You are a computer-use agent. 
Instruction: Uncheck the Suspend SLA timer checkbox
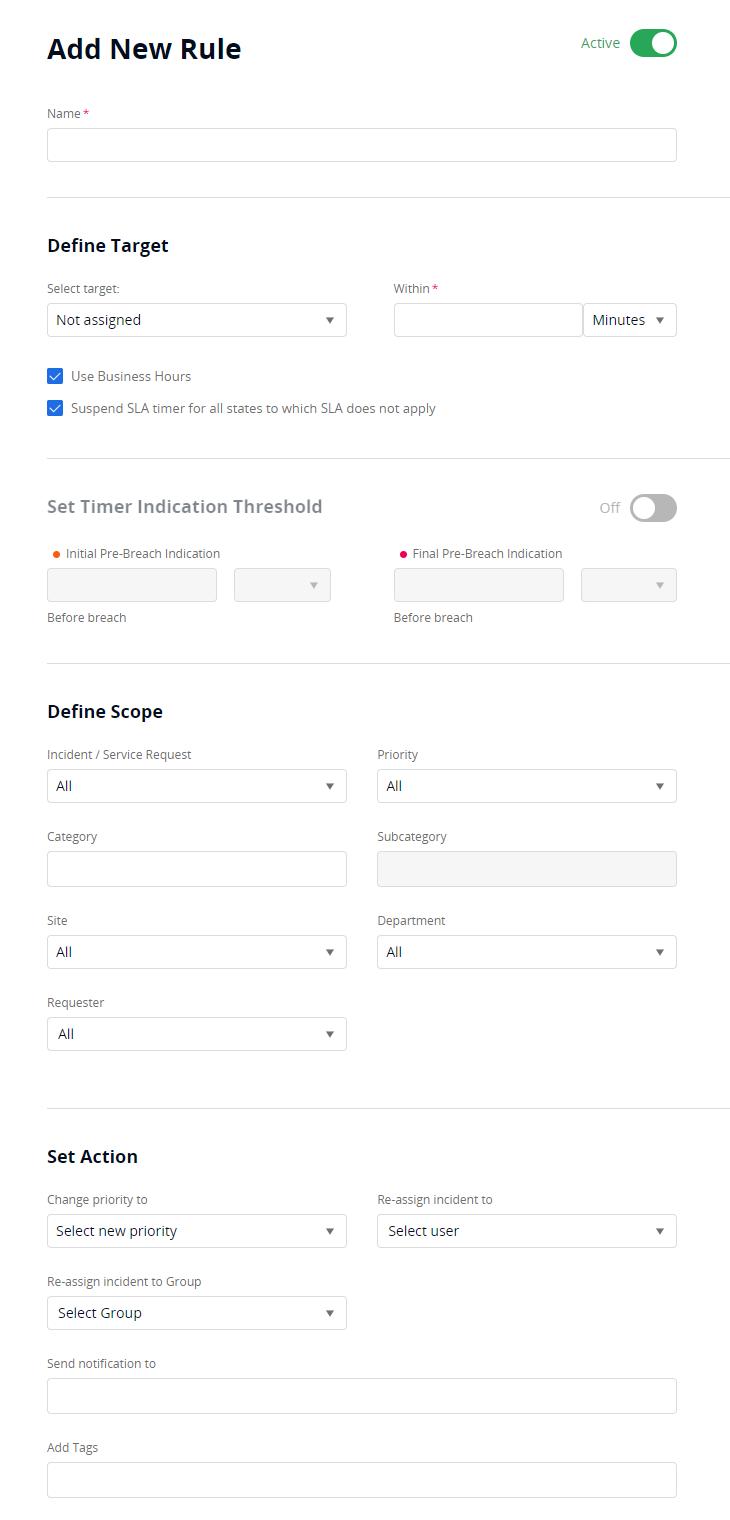coord(55,408)
